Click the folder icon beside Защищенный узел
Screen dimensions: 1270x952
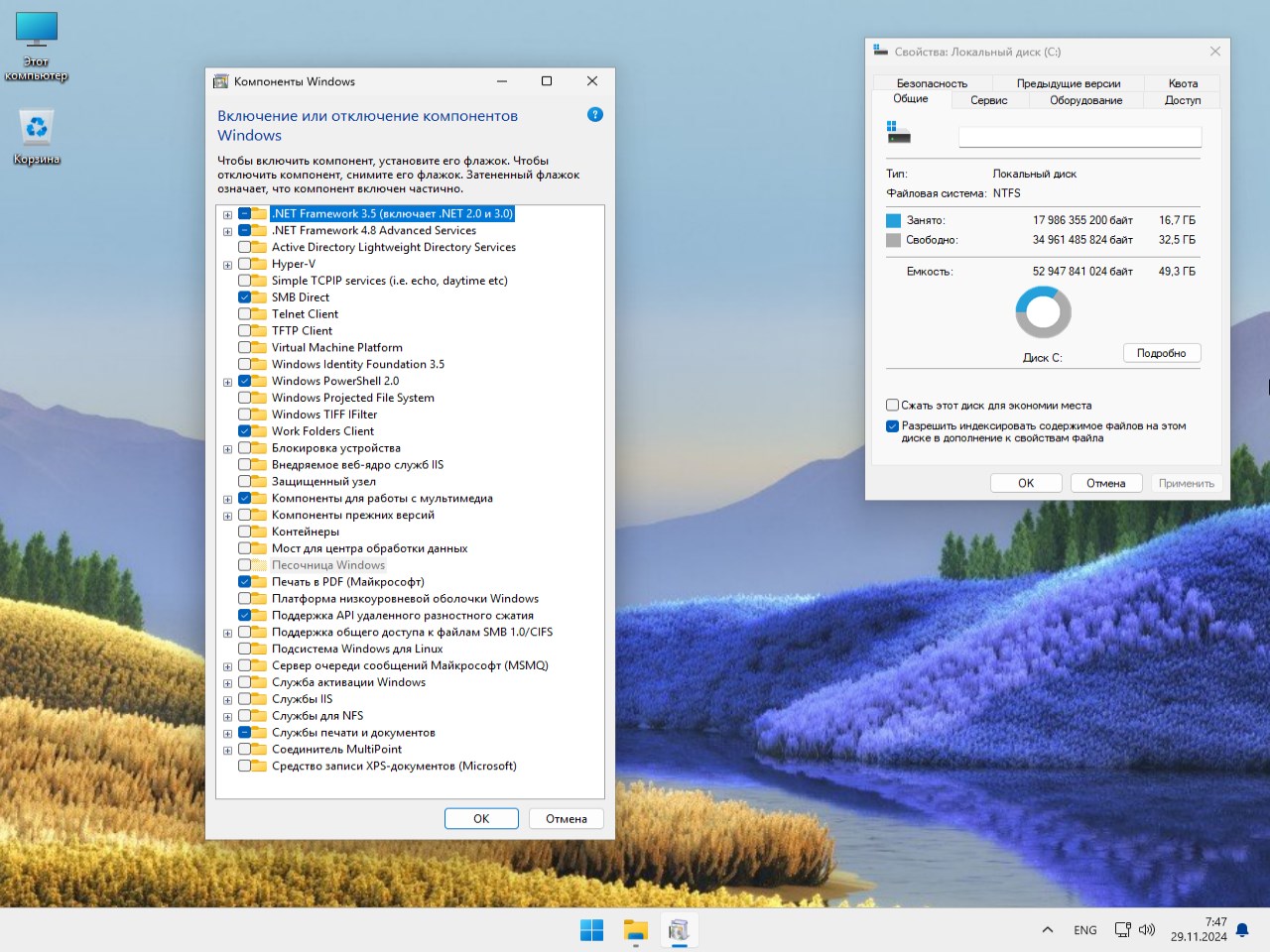pos(260,482)
